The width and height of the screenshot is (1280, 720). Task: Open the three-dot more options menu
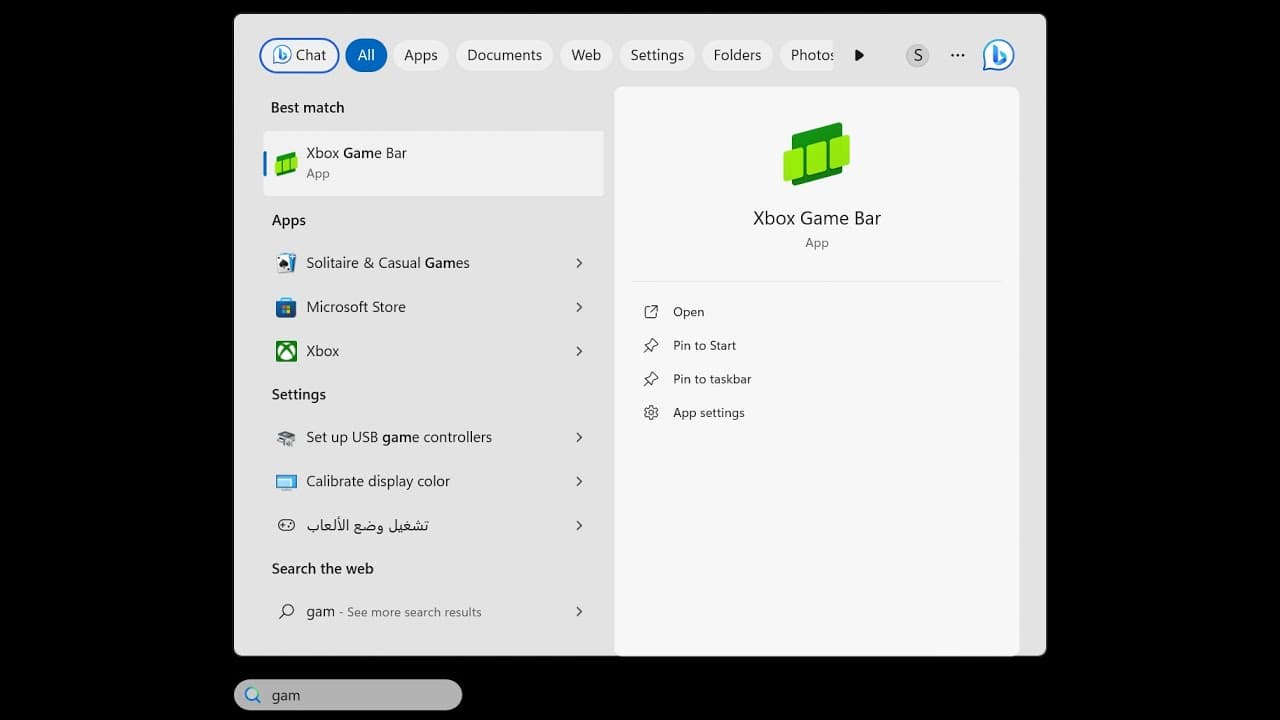coord(958,55)
